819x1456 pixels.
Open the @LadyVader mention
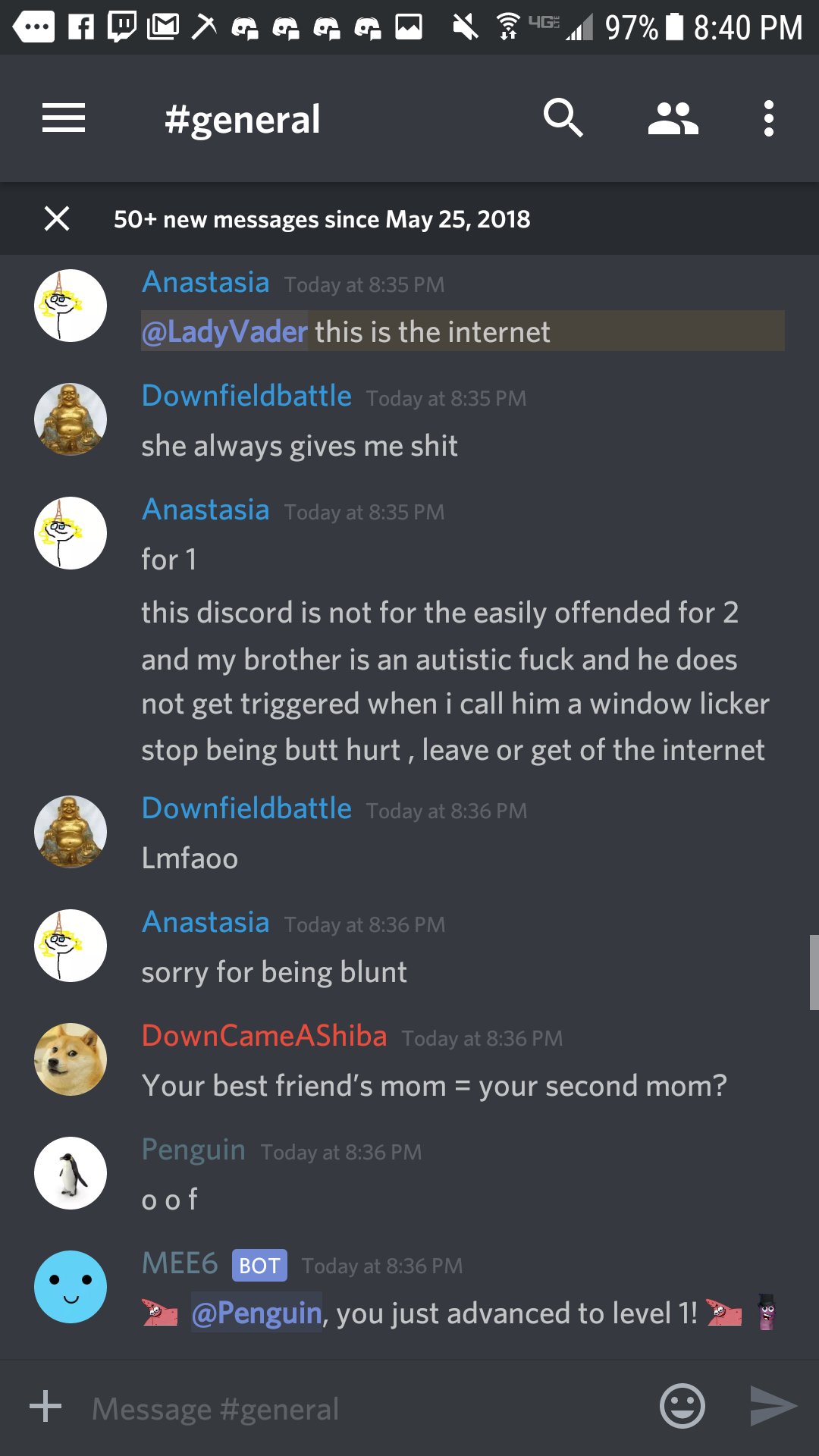[x=224, y=331]
